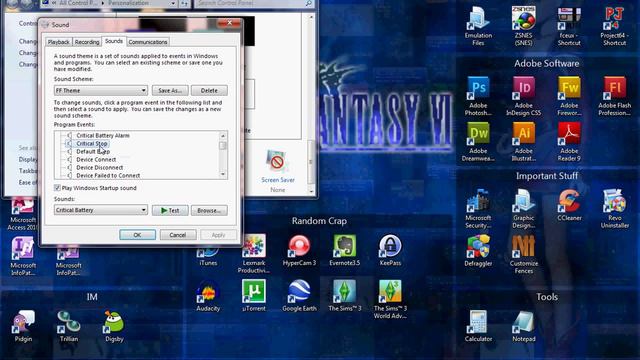This screenshot has height=360, width=640.
Task: Open iTunes desktop icon
Action: tap(208, 256)
